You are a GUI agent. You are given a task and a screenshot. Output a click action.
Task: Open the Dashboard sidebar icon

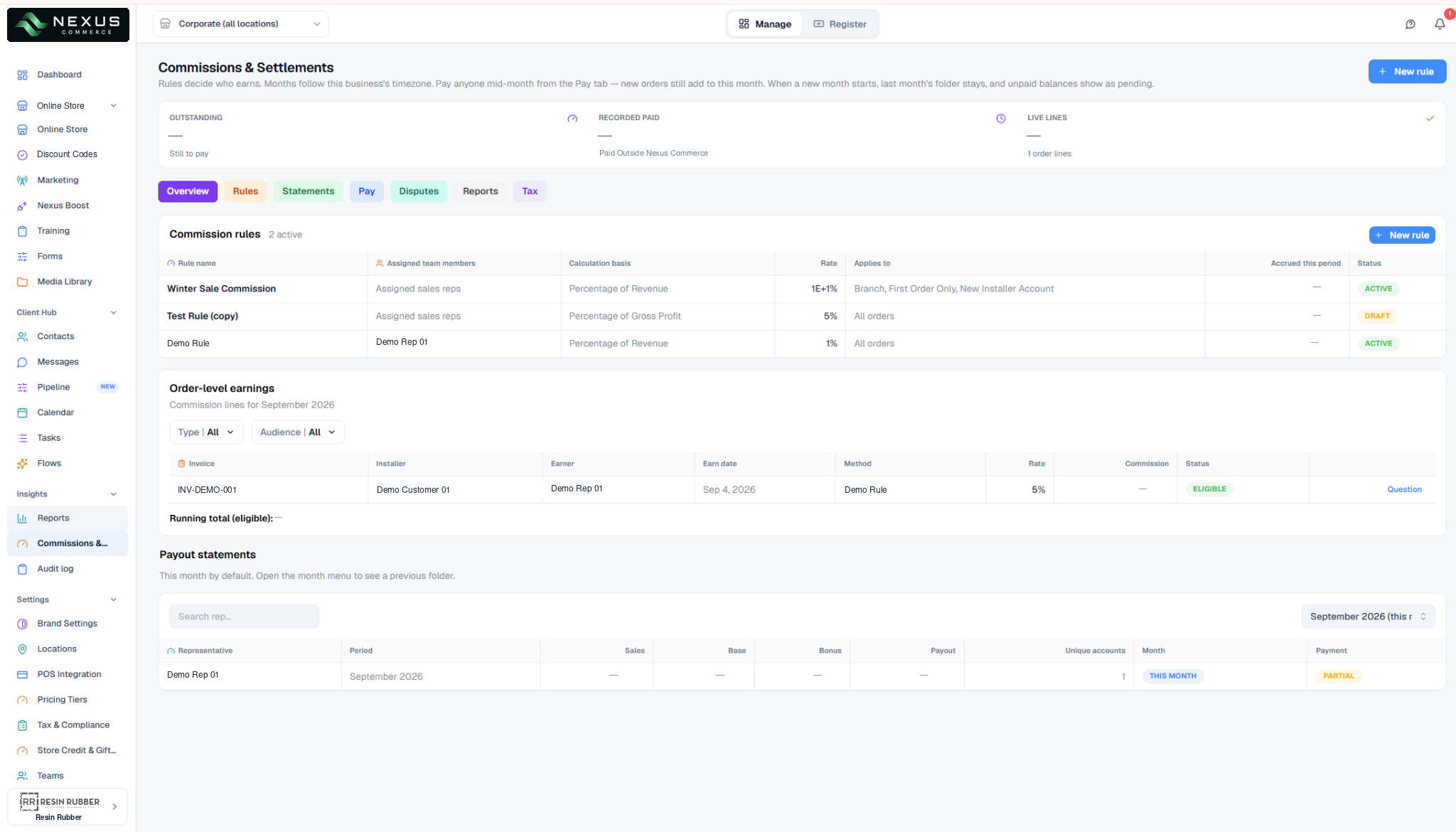pos(22,75)
